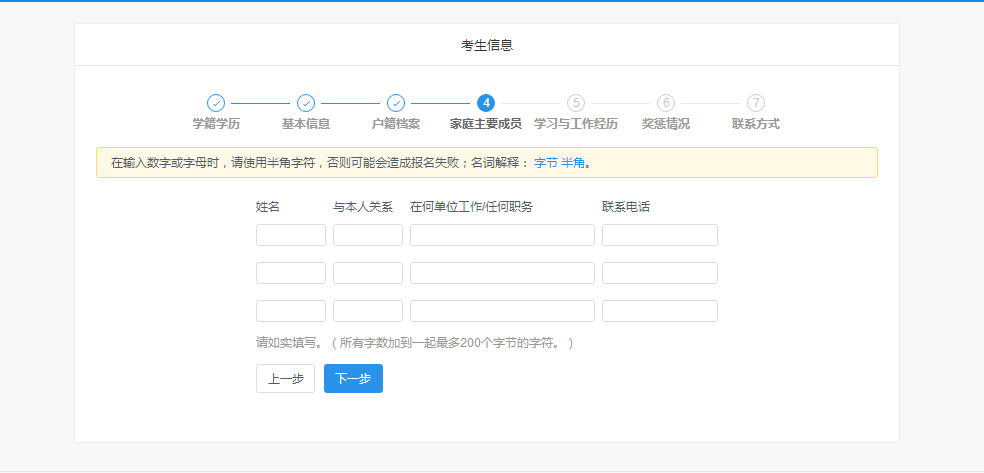This screenshot has height=473, width=984.
Task: Click the step 6 奖惩情况 circle
Action: 666,103
